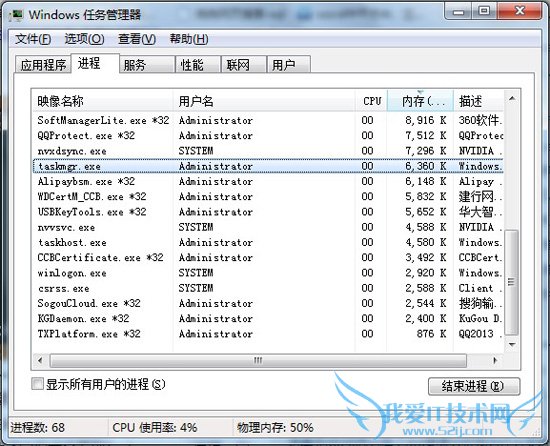Click the horizontal scrollbar left arrow
This screenshot has height=446, width=550.
[x=40, y=360]
